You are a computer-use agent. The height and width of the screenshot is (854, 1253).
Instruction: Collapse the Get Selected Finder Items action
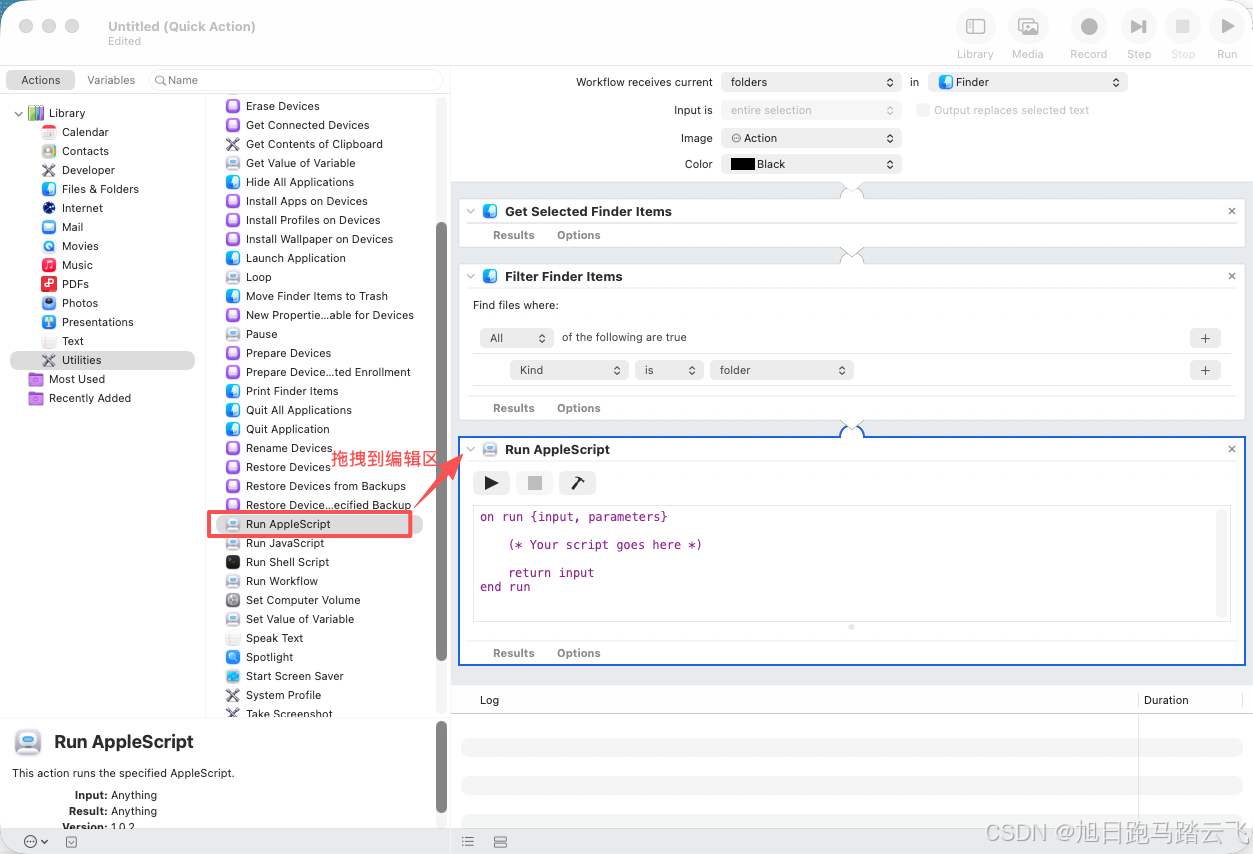point(471,211)
